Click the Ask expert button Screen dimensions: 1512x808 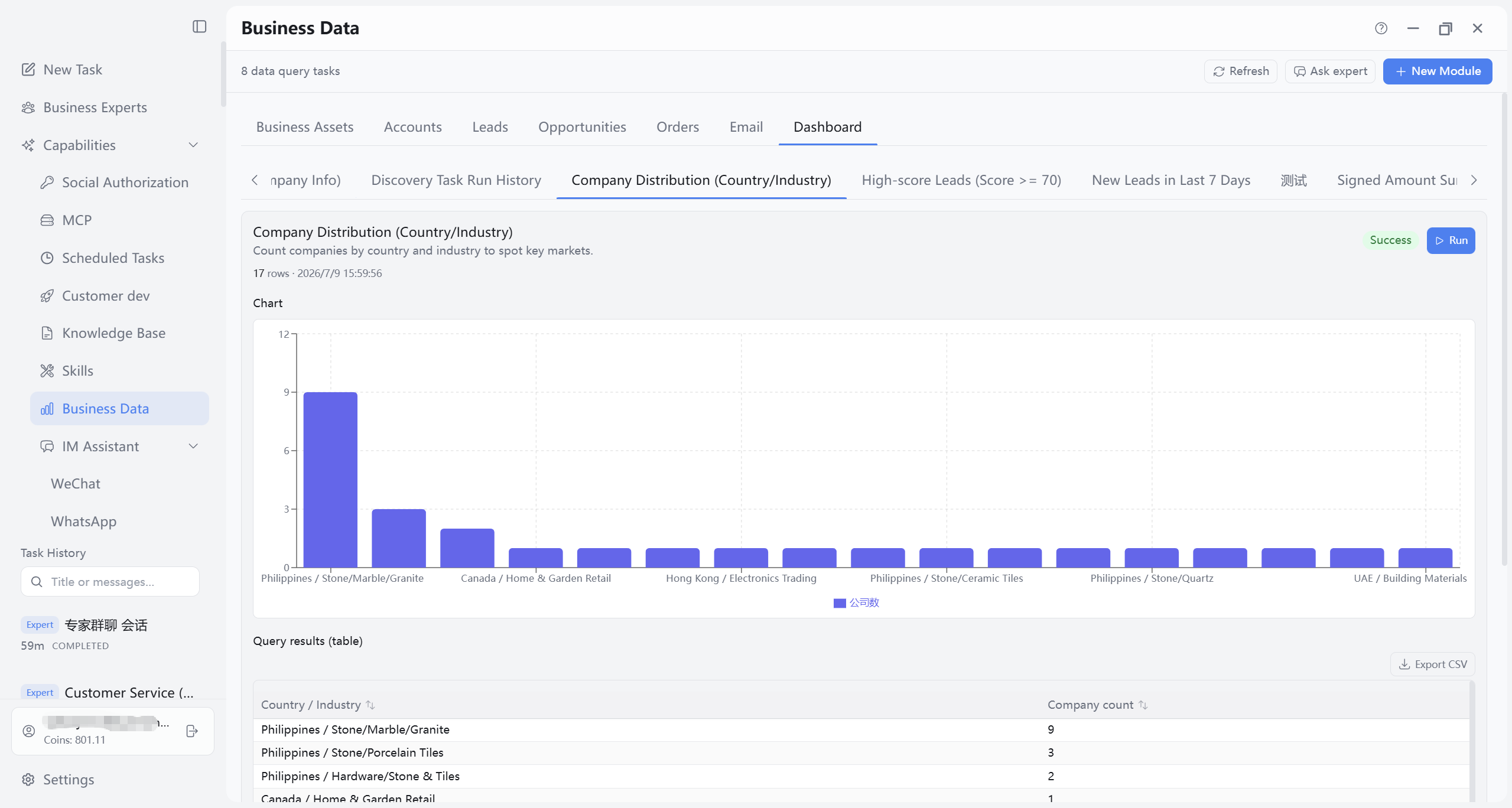point(1331,71)
